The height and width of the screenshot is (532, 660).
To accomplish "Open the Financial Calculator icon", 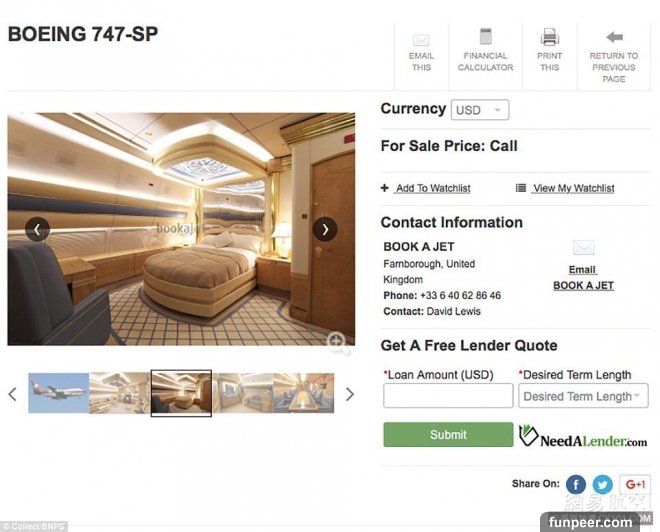I will point(486,36).
